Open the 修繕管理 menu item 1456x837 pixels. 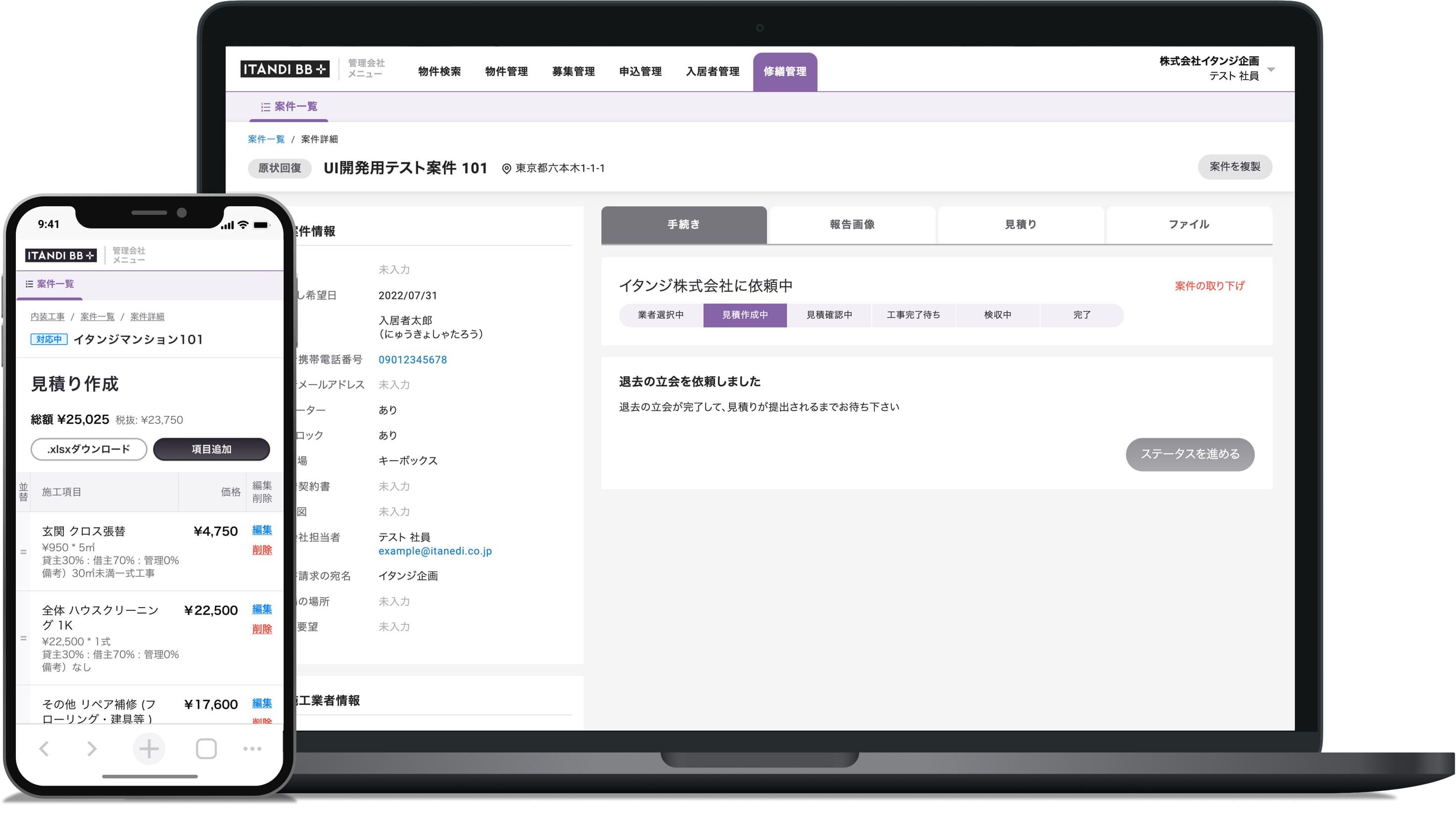pos(784,71)
